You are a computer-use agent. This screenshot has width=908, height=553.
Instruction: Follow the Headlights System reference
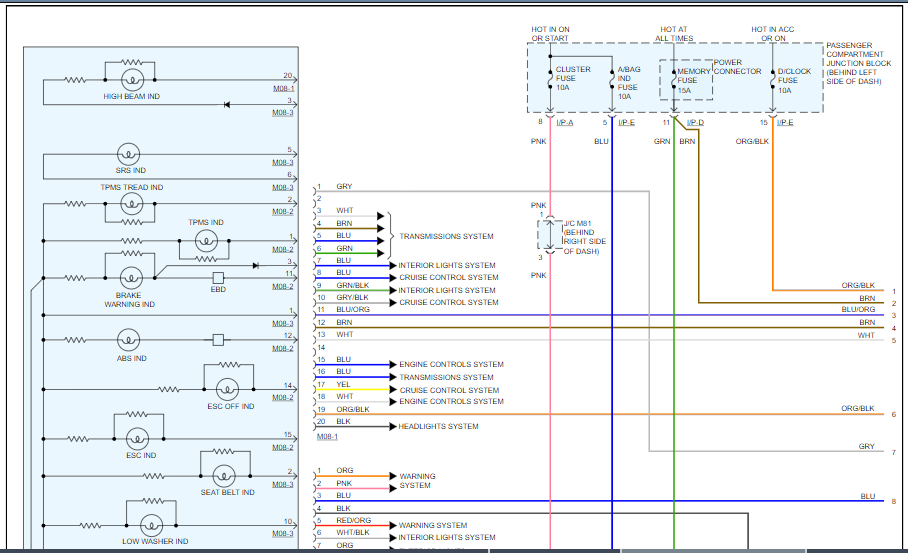click(438, 427)
